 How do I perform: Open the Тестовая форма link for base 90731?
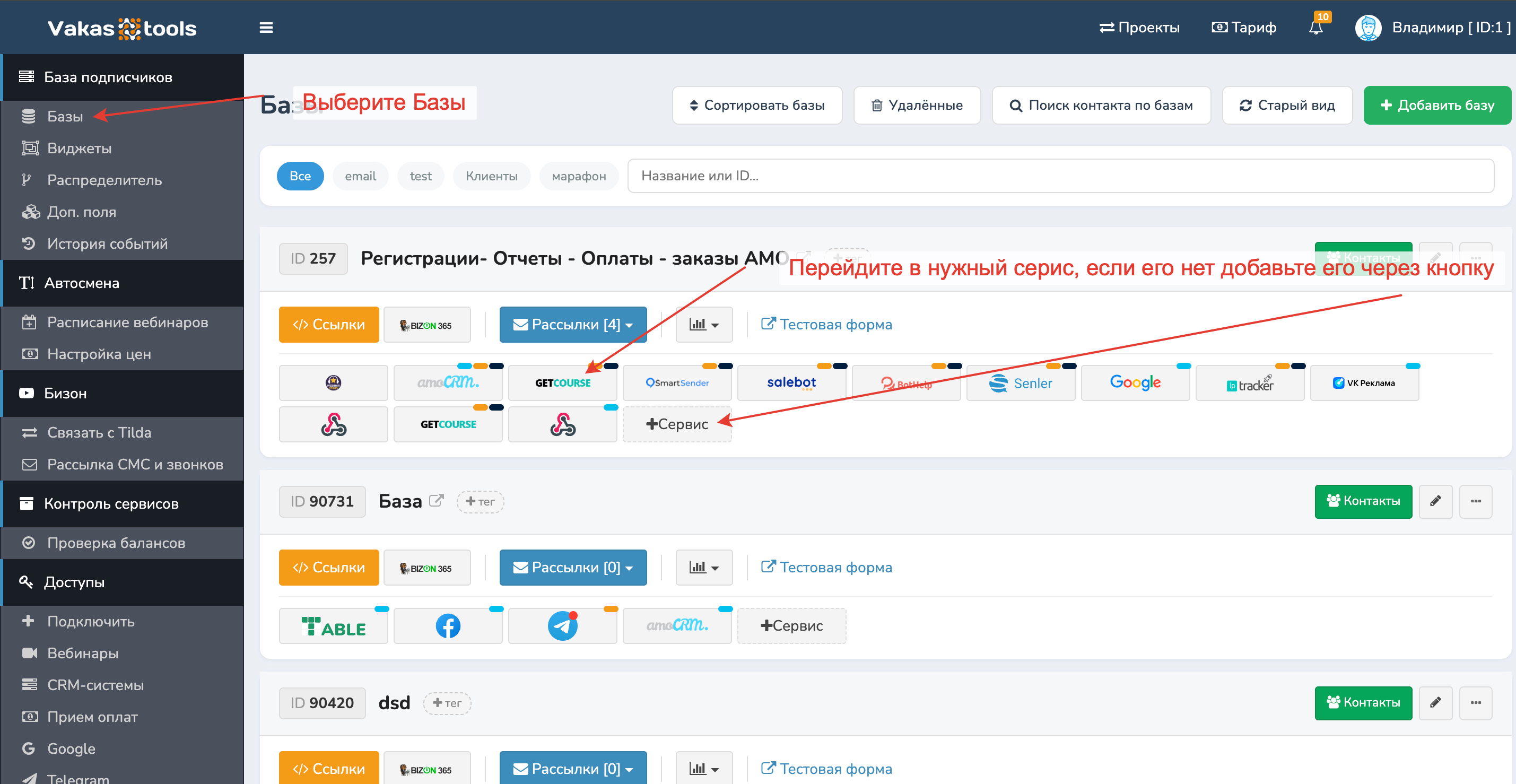[826, 568]
